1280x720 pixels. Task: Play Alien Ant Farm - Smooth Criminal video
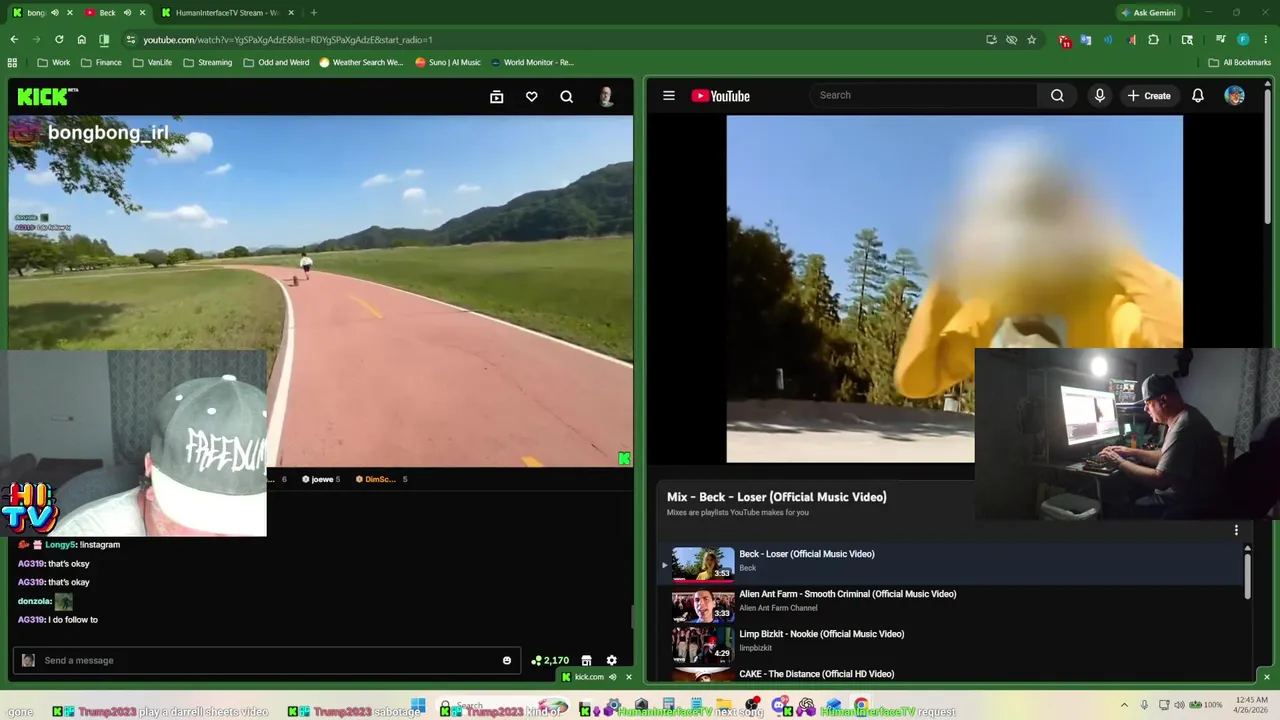pos(949,604)
